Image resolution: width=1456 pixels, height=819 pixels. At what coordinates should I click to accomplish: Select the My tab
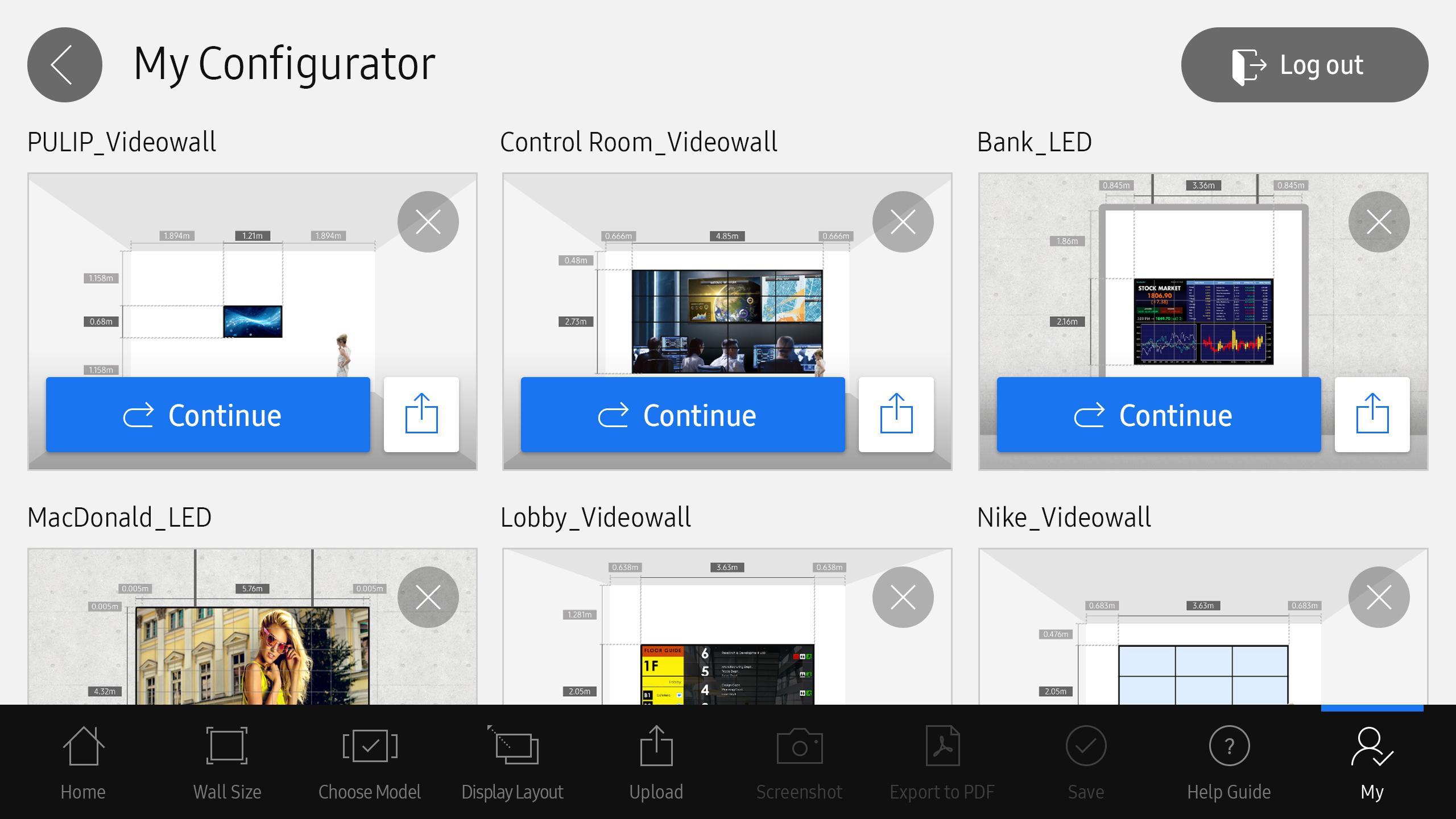pos(1372,763)
